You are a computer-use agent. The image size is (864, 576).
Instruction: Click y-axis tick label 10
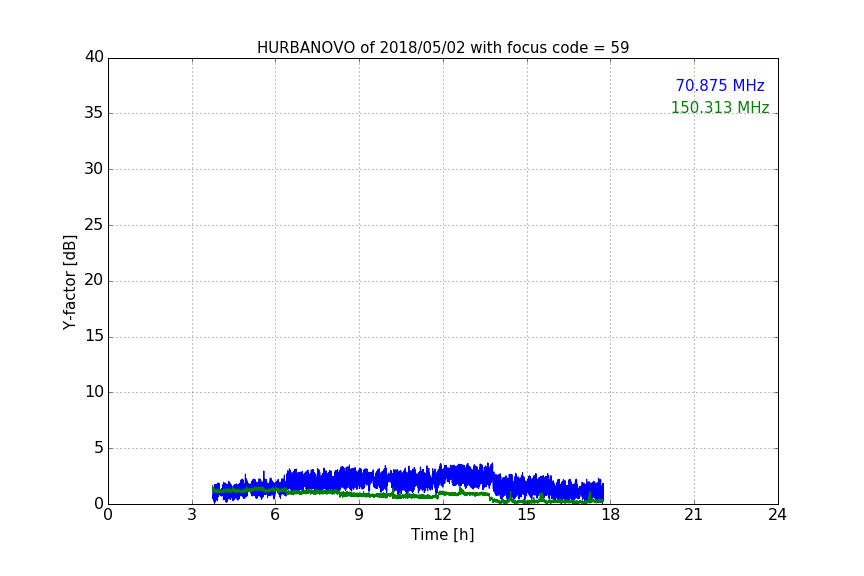[x=94, y=392]
